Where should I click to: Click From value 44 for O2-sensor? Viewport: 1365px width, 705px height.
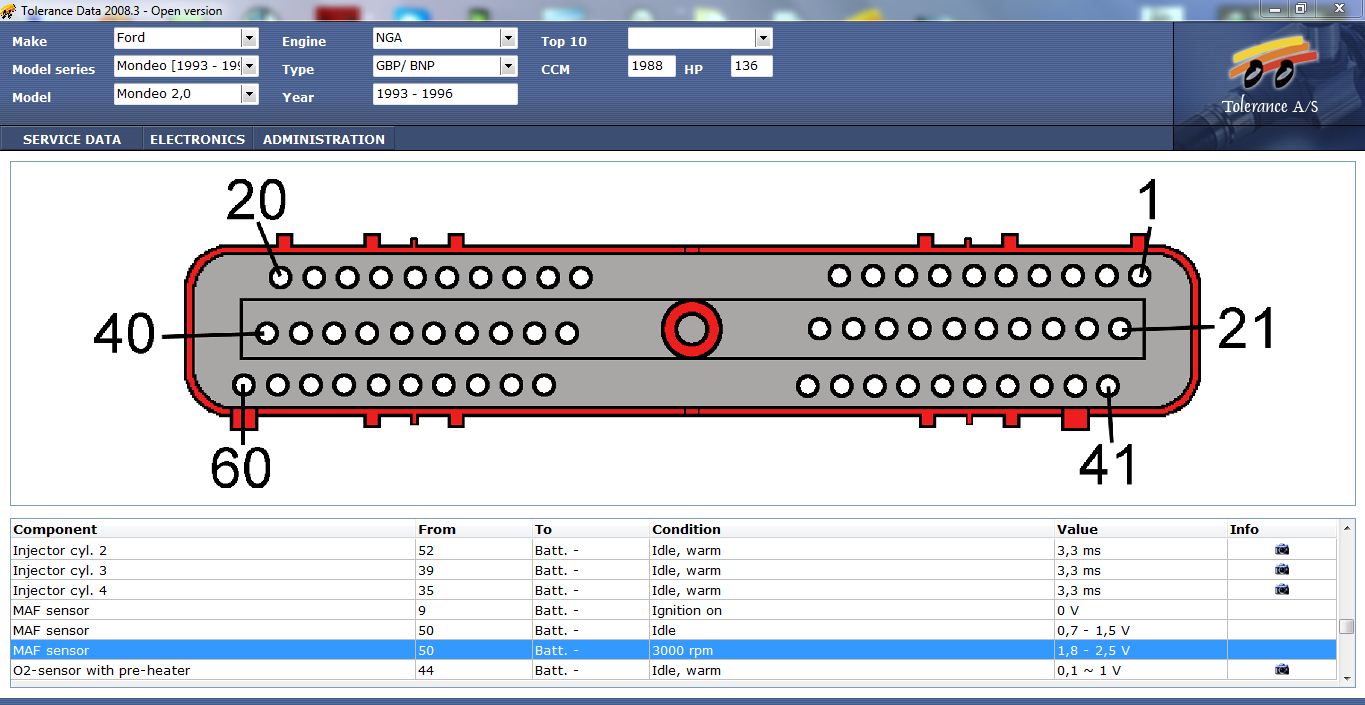[x=474, y=670]
